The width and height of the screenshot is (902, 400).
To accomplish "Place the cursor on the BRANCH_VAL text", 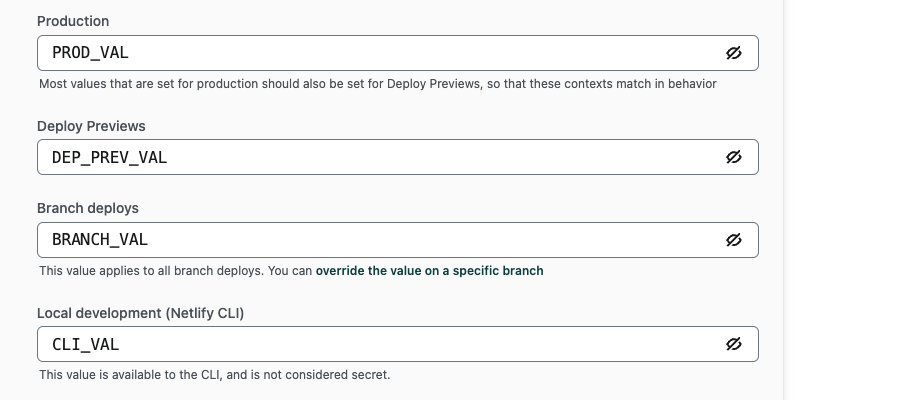I will click(x=100, y=240).
